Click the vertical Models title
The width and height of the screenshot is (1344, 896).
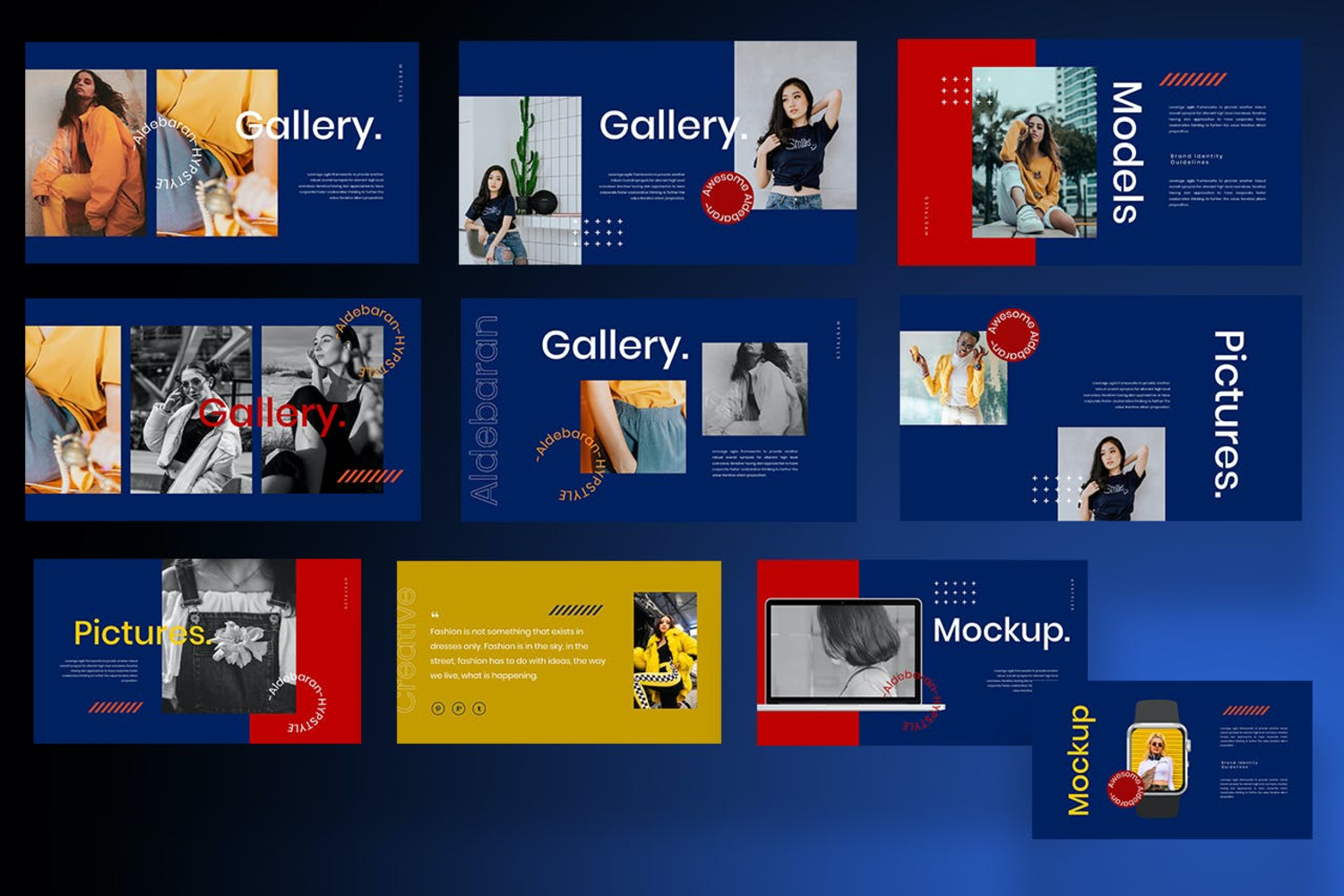click(1126, 152)
